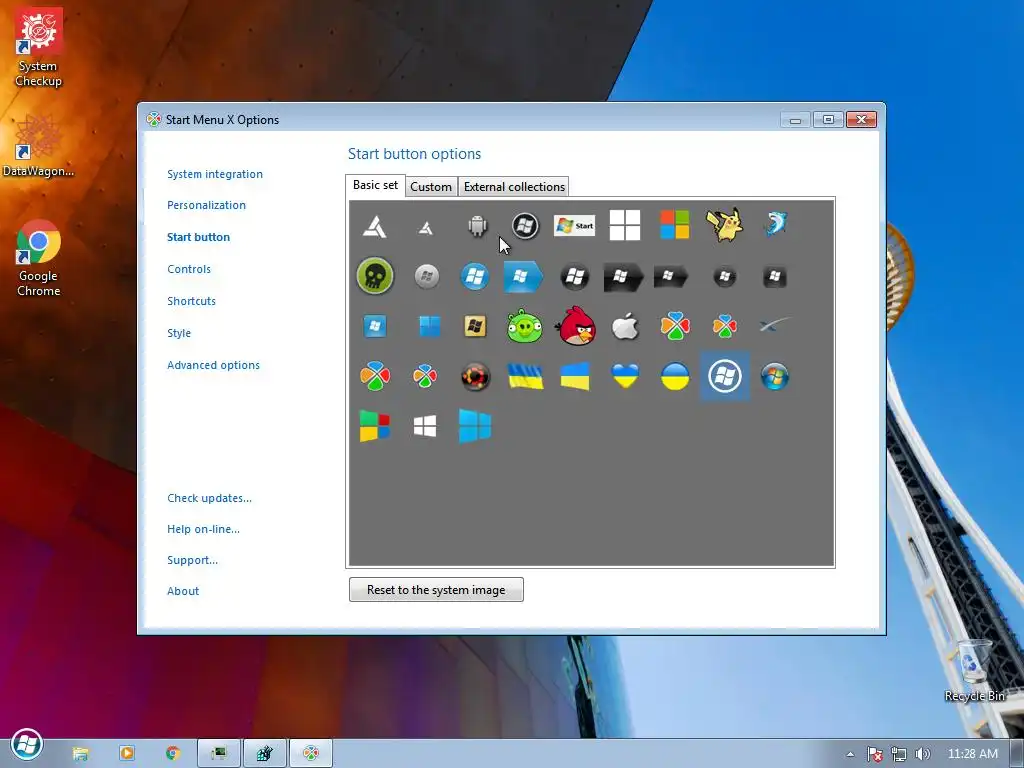Switch to the Basic set tab

[376, 185]
